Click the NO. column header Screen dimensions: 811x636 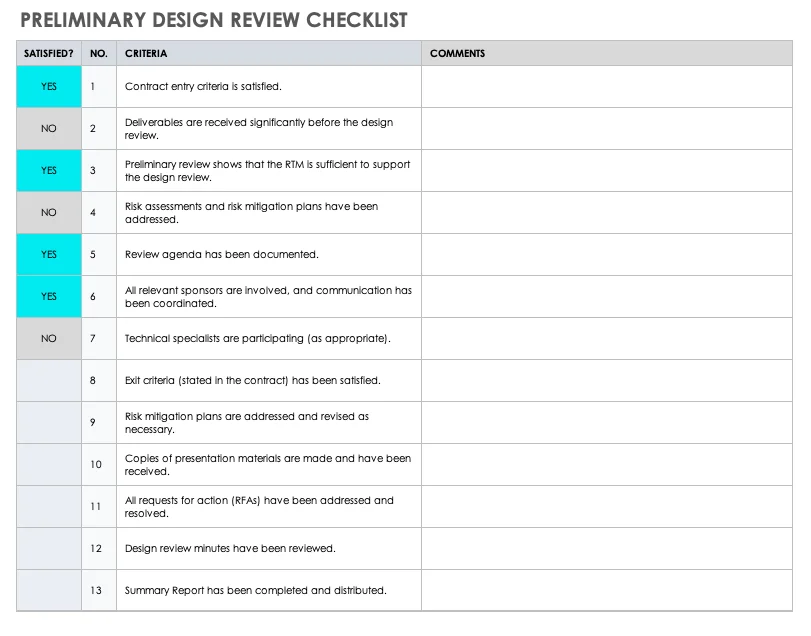click(96, 53)
